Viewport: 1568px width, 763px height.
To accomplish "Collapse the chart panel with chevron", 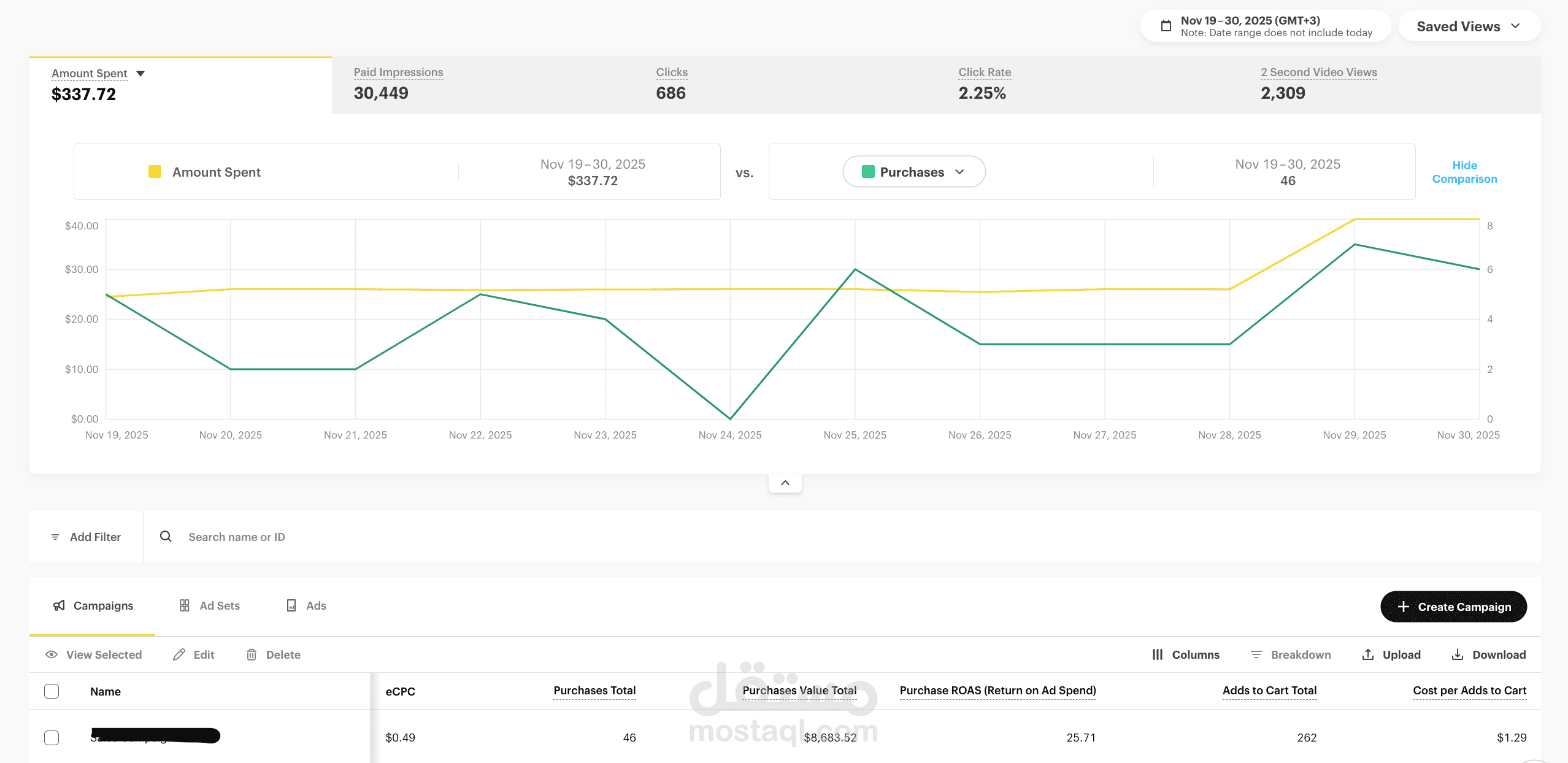I will click(785, 483).
